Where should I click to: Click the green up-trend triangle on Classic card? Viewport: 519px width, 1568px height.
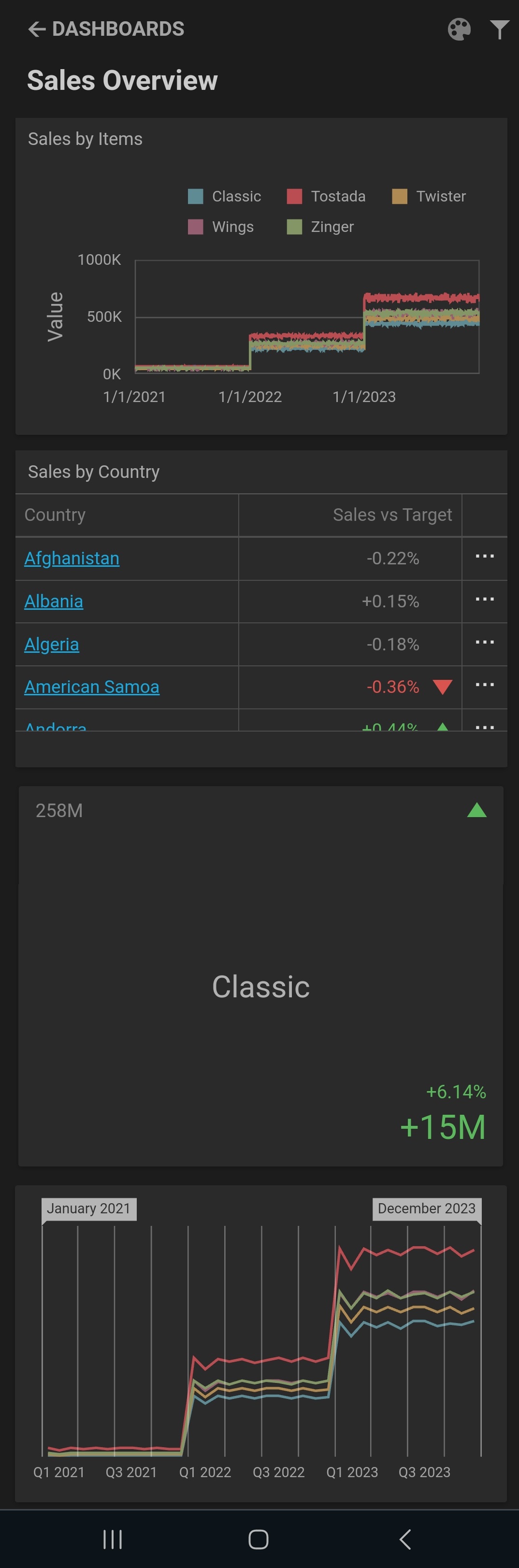pyautogui.click(x=476, y=810)
